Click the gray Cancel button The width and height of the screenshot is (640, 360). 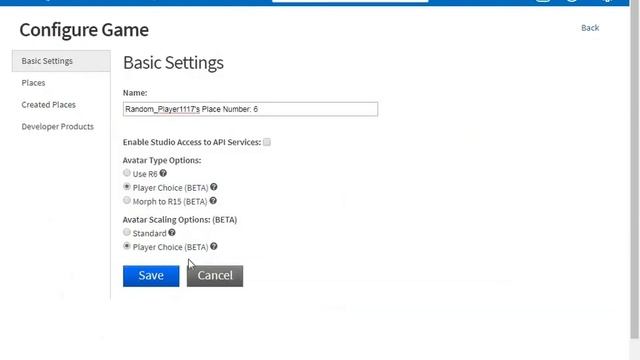coord(215,276)
